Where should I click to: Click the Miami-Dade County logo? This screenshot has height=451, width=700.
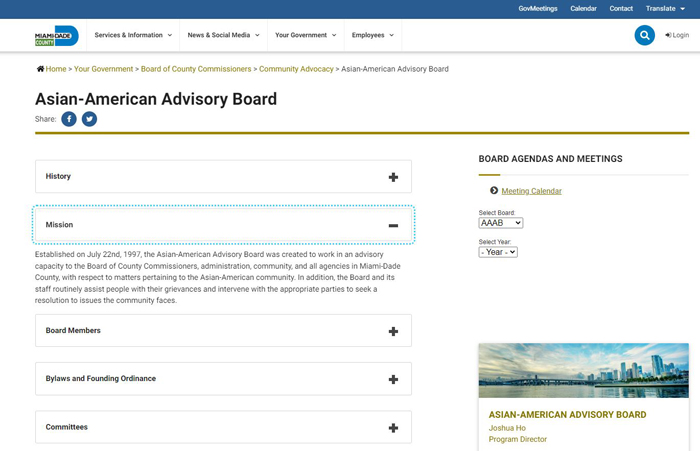[57, 36]
